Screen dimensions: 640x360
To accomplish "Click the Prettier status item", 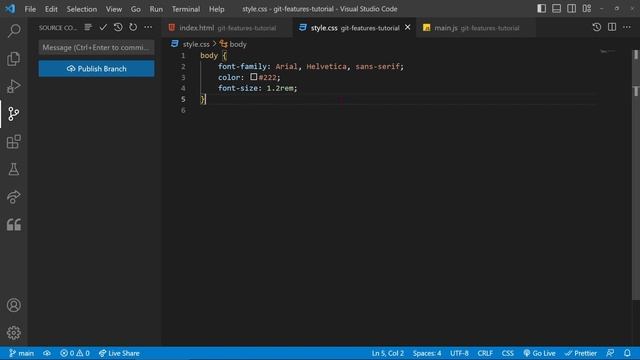I will click(581, 353).
